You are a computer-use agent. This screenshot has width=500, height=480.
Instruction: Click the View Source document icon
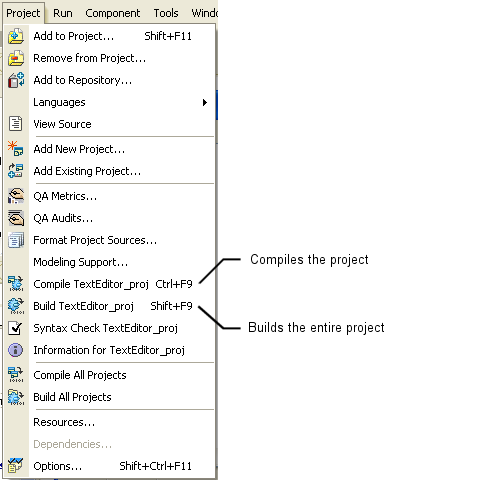coord(16,124)
